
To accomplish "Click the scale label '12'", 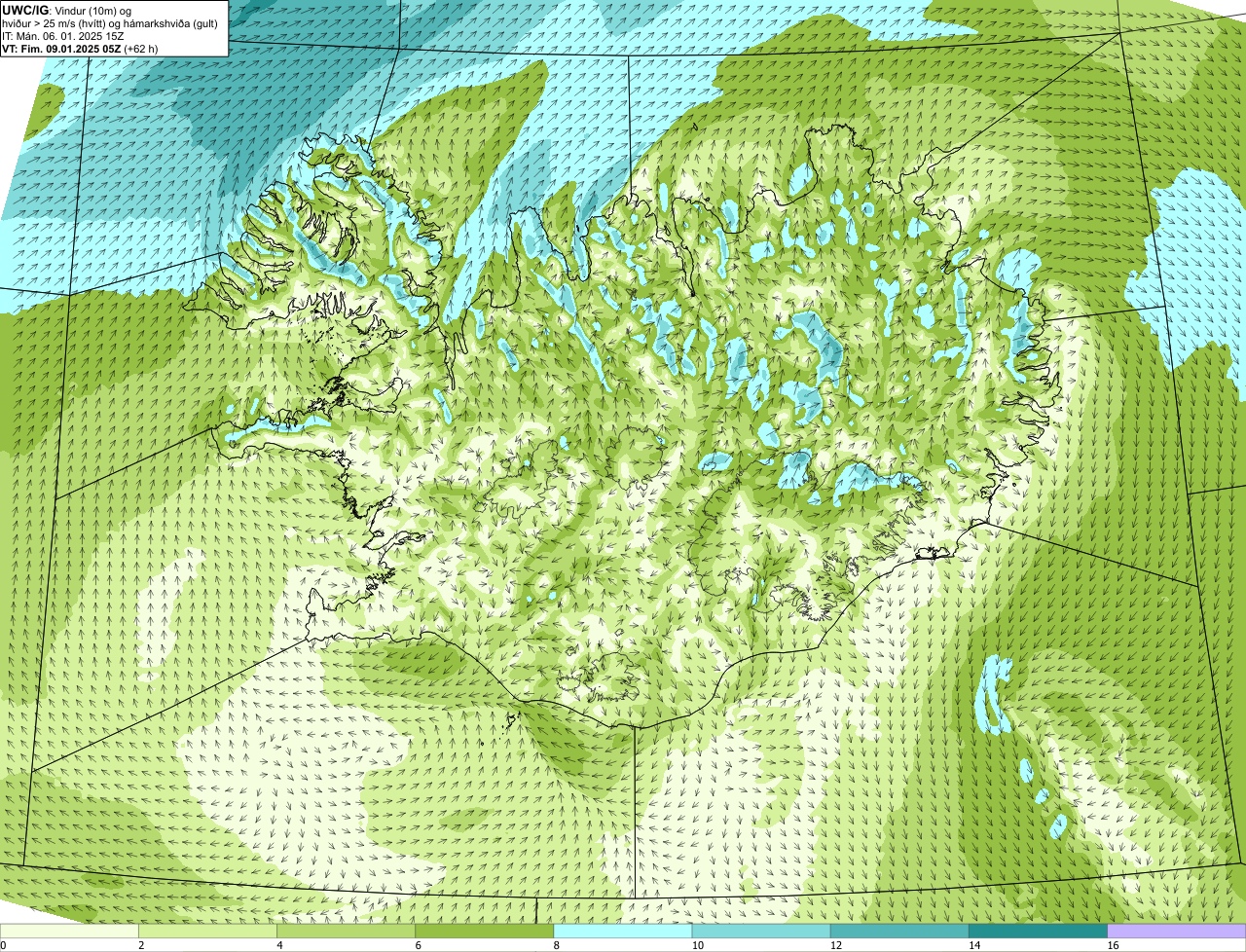I will tap(835, 945).
